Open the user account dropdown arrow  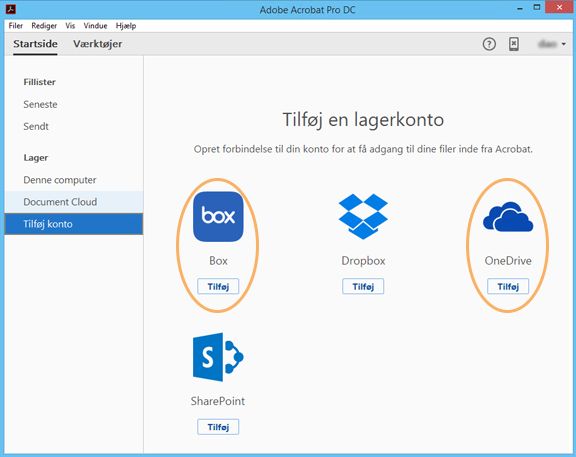point(564,44)
